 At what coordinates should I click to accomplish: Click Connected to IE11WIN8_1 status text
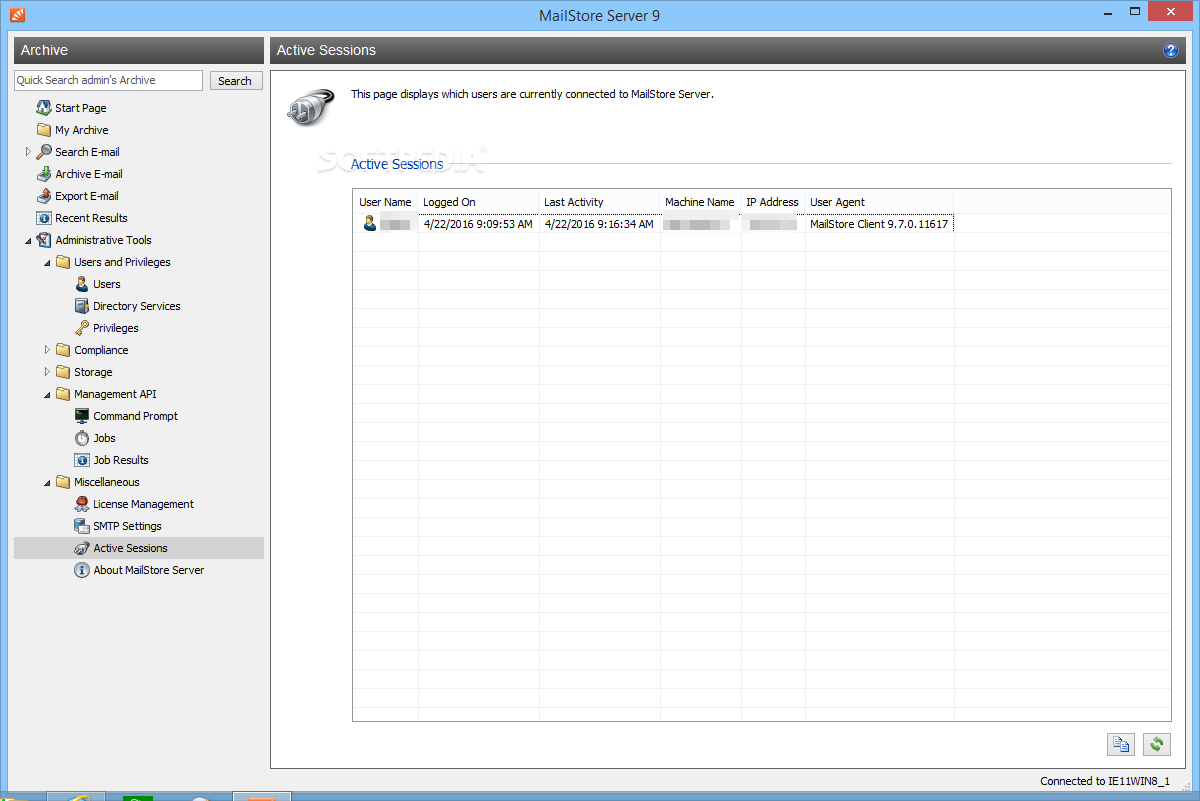click(x=1105, y=781)
